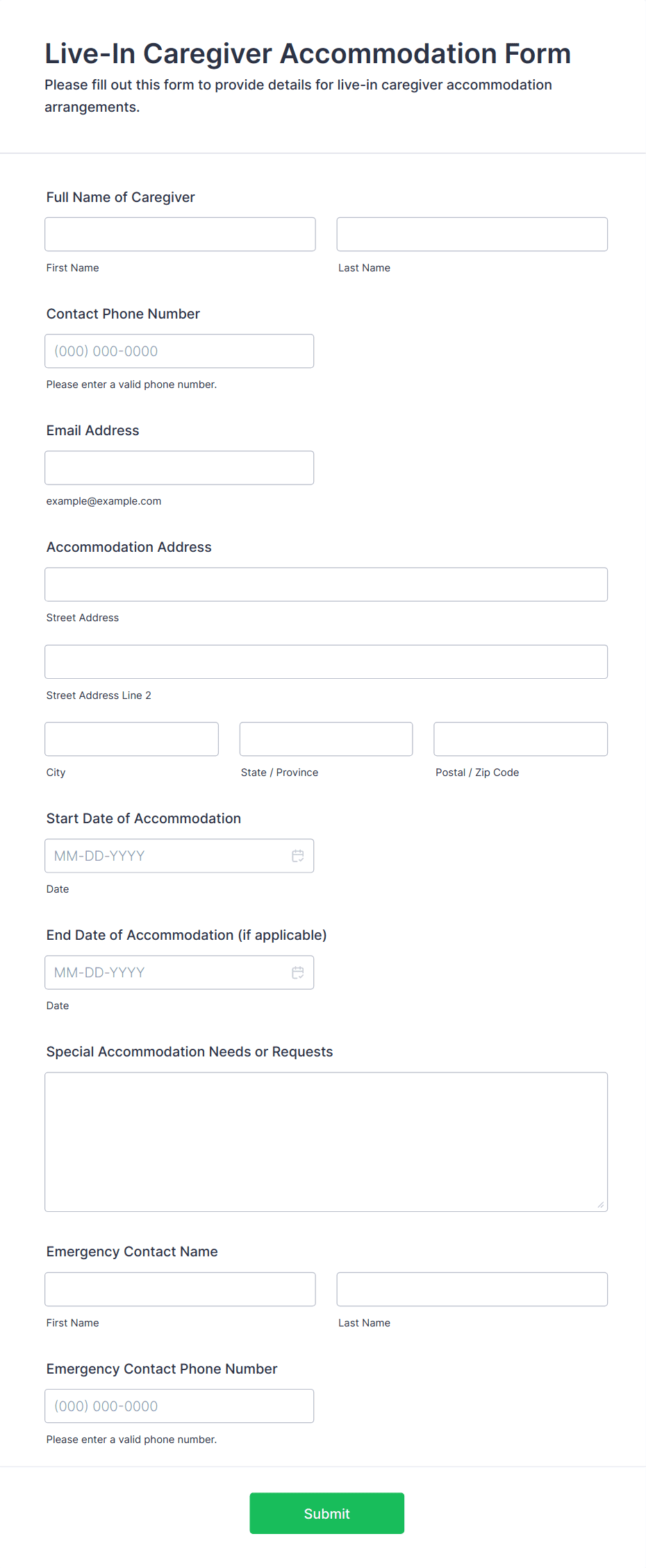
Task: Click the Postal / Zip Code field
Action: [x=520, y=739]
